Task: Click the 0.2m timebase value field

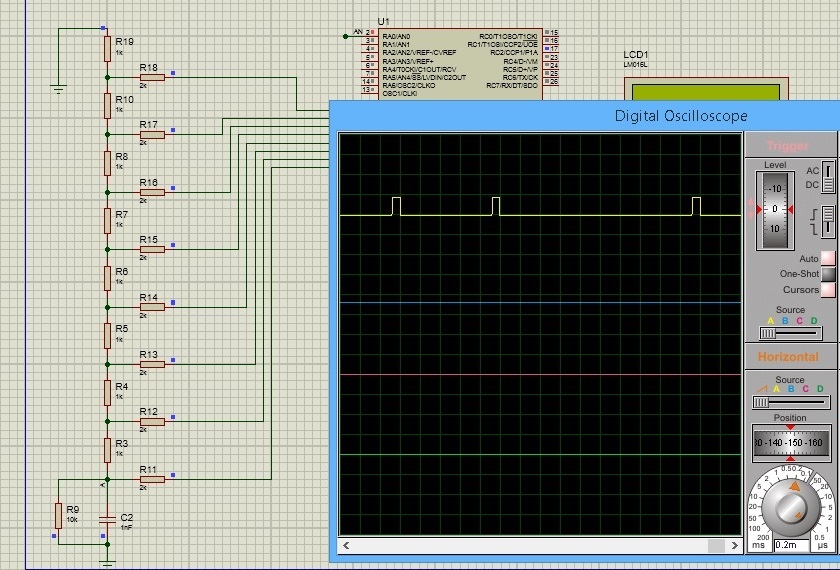Action: pyautogui.click(x=791, y=545)
